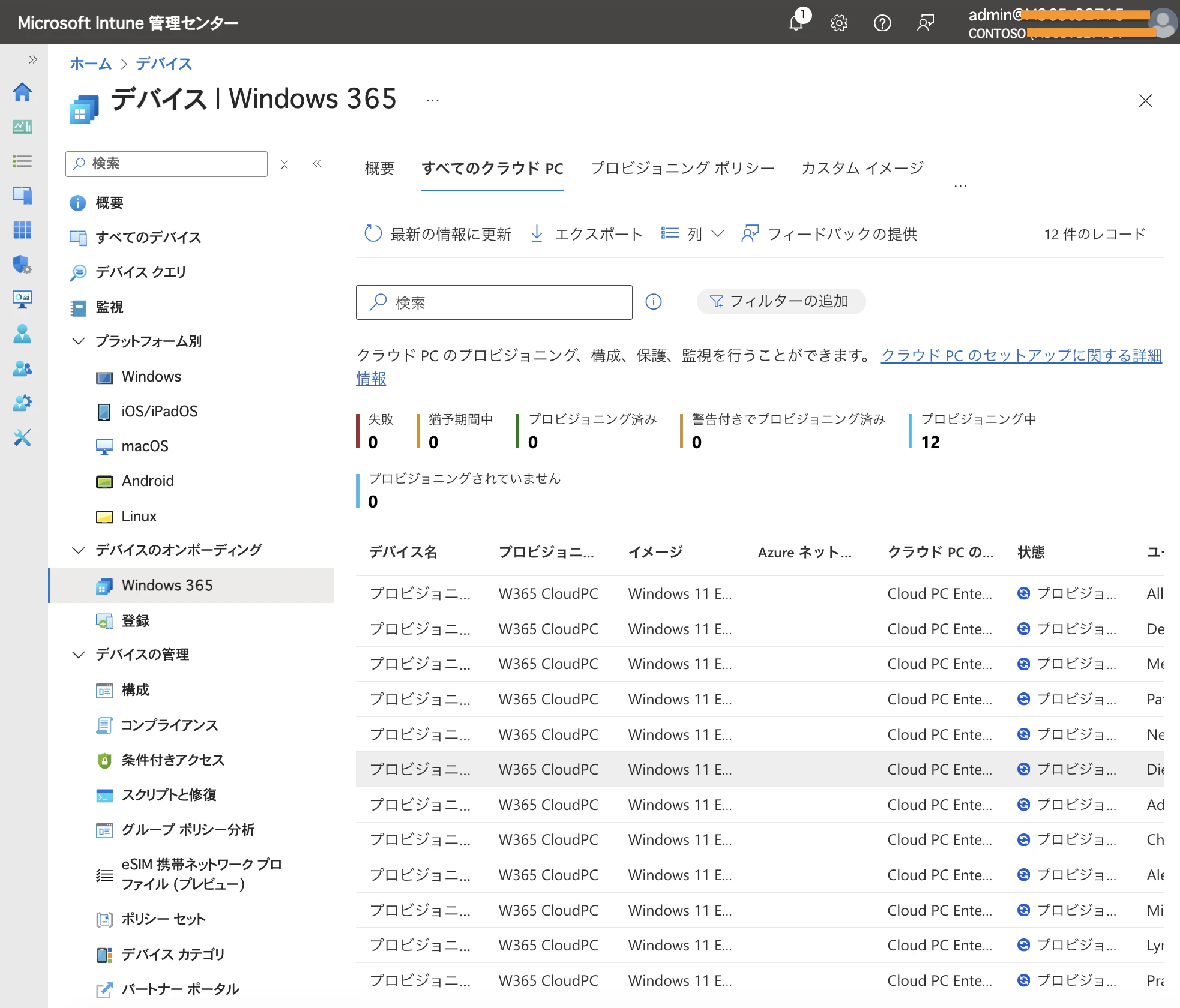Click 最新の情報に更新 refresh button
Image resolution: width=1180 pixels, height=1008 pixels.
pyautogui.click(x=438, y=234)
